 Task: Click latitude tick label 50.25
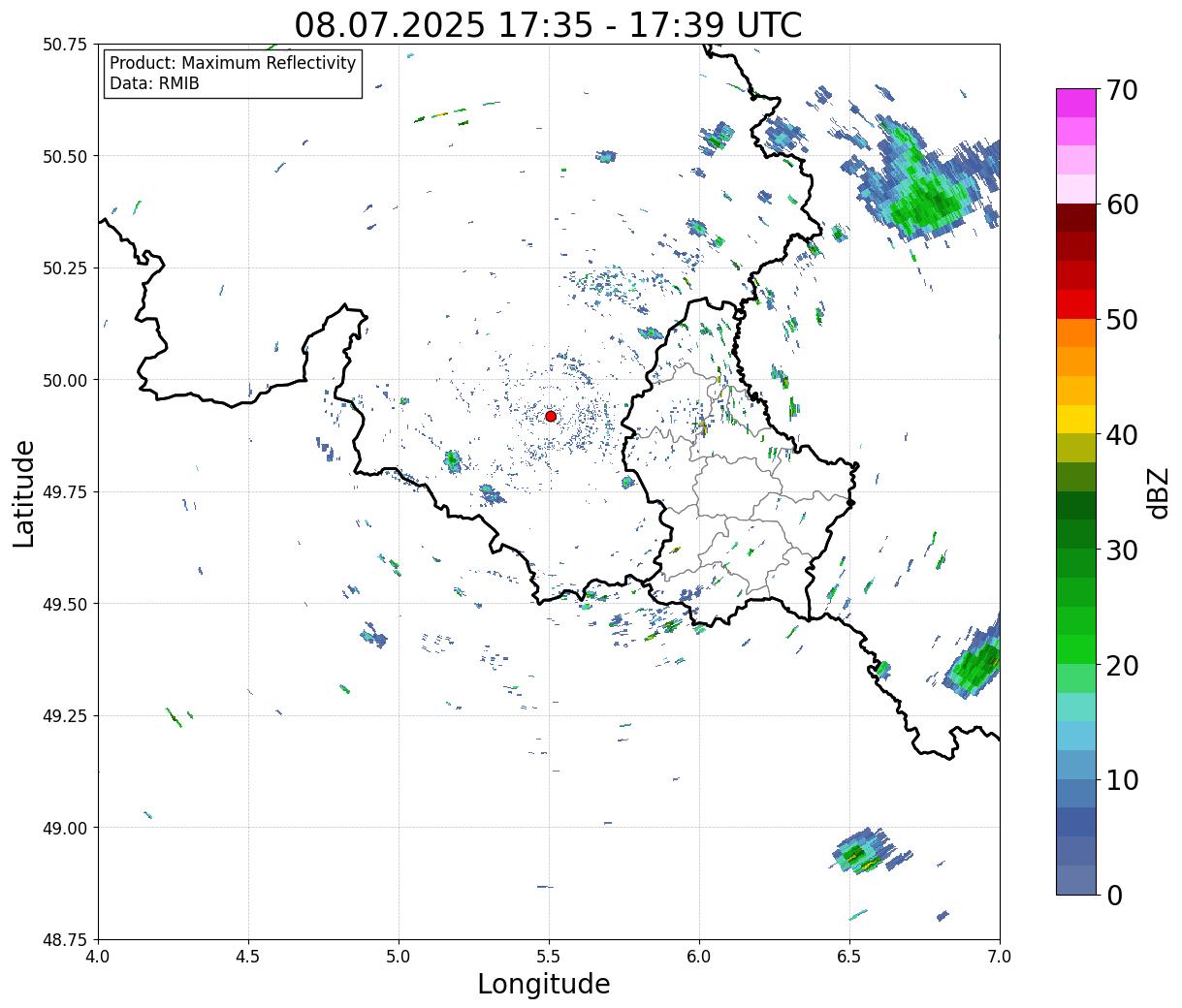click(x=64, y=268)
